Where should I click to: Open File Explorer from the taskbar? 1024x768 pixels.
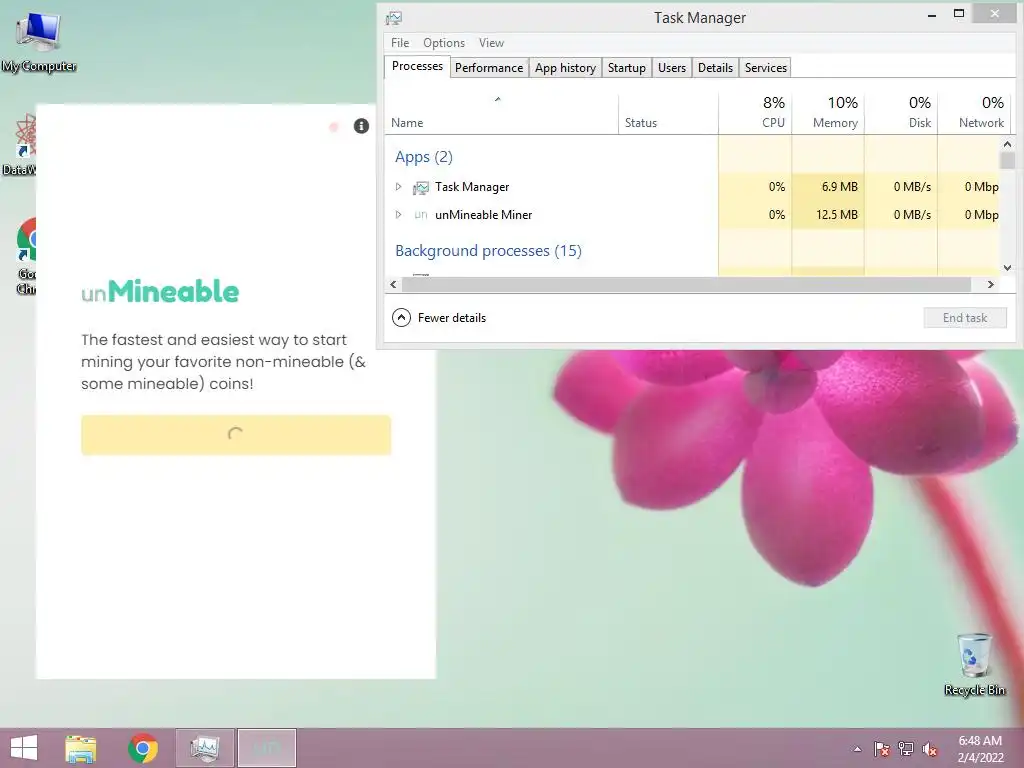81,748
